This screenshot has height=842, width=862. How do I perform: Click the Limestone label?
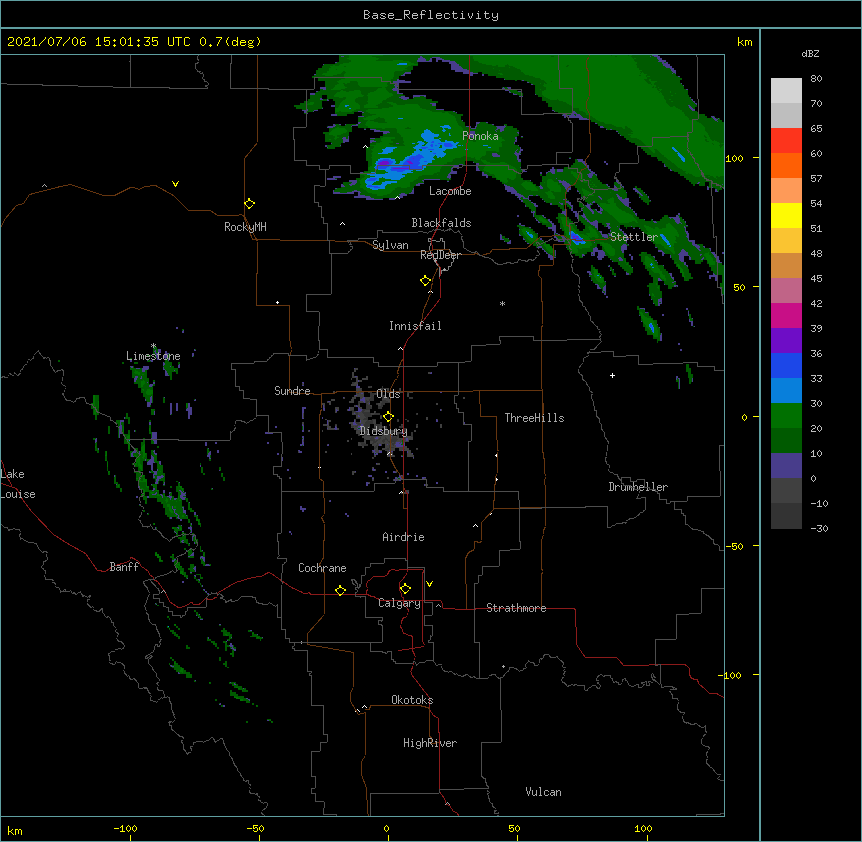[x=153, y=356]
